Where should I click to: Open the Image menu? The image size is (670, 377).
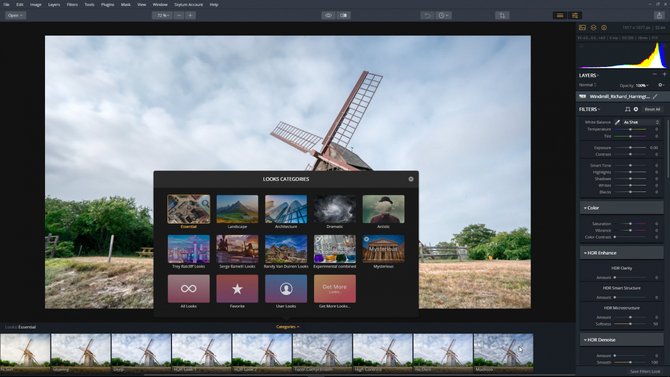click(35, 4)
